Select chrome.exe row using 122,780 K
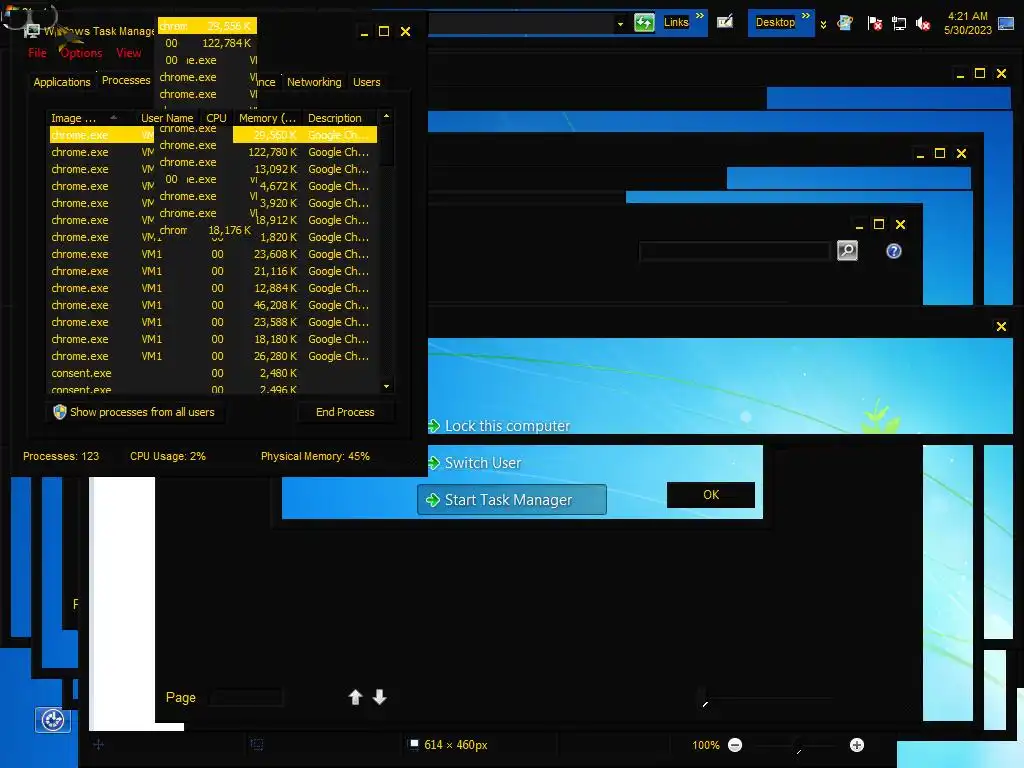The image size is (1024, 768). click(x=213, y=152)
